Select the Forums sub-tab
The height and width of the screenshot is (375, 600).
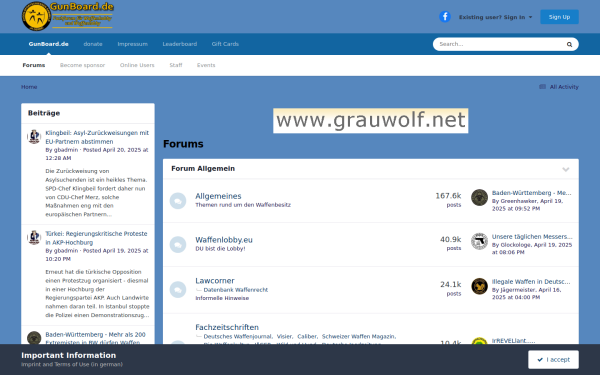34,65
